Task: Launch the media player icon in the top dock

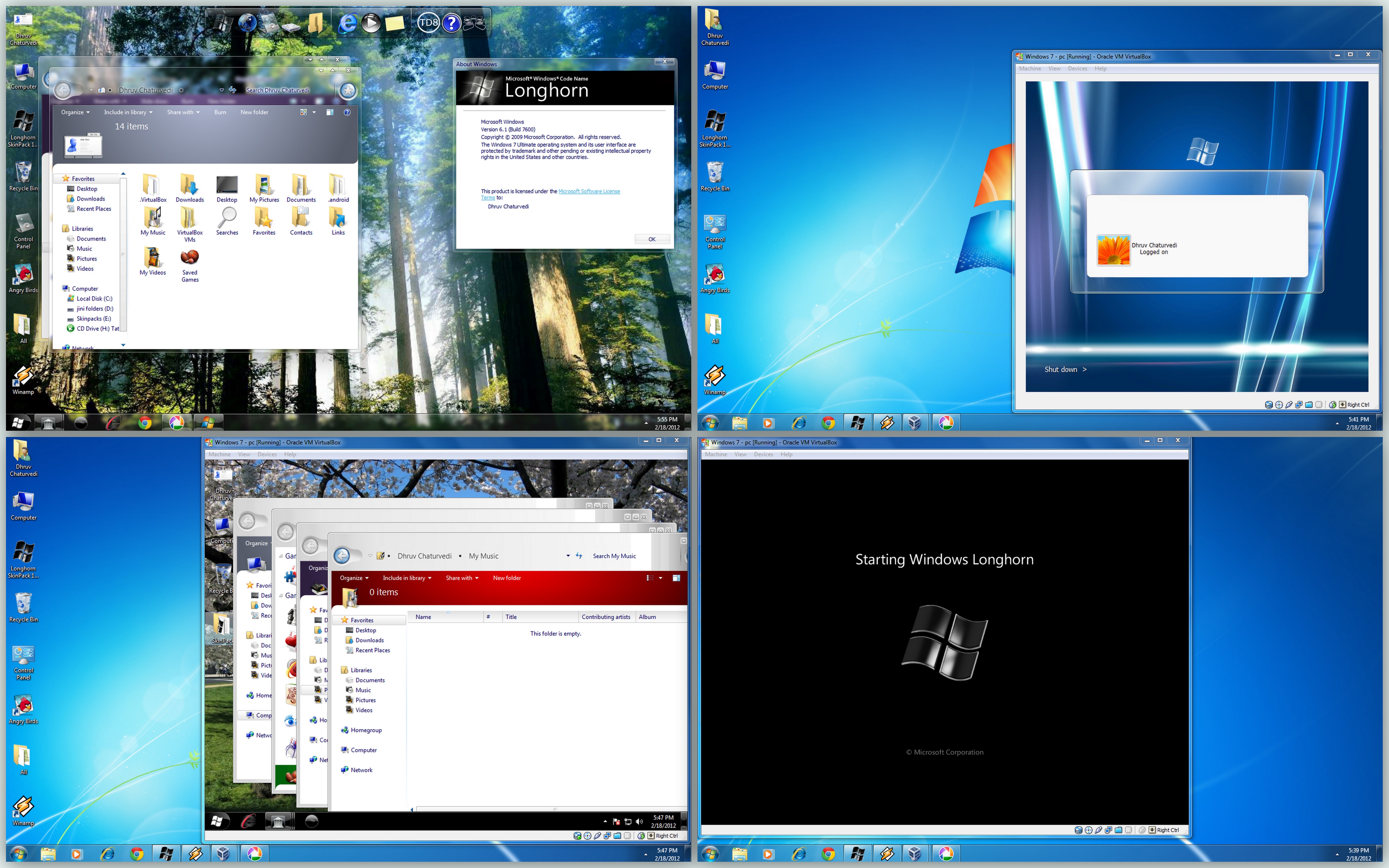Action: (x=371, y=23)
